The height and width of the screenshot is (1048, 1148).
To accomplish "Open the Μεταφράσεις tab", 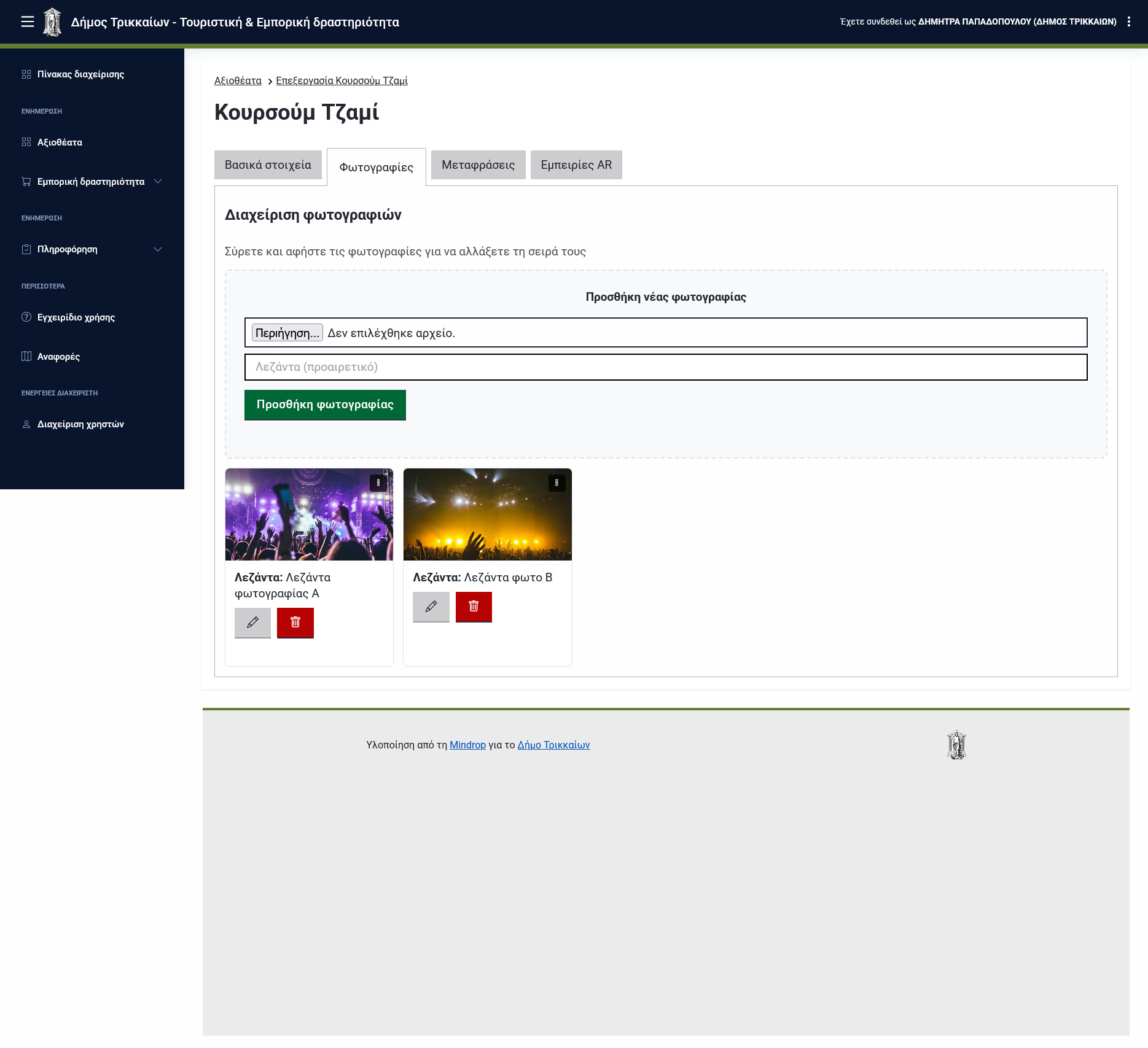I will click(x=478, y=165).
